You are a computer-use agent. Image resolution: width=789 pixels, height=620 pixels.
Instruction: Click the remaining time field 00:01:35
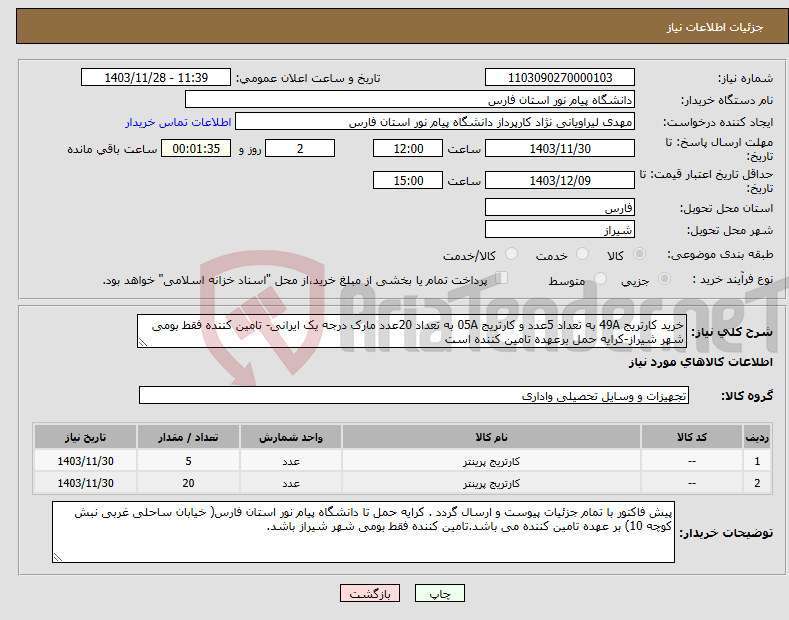[x=196, y=148]
